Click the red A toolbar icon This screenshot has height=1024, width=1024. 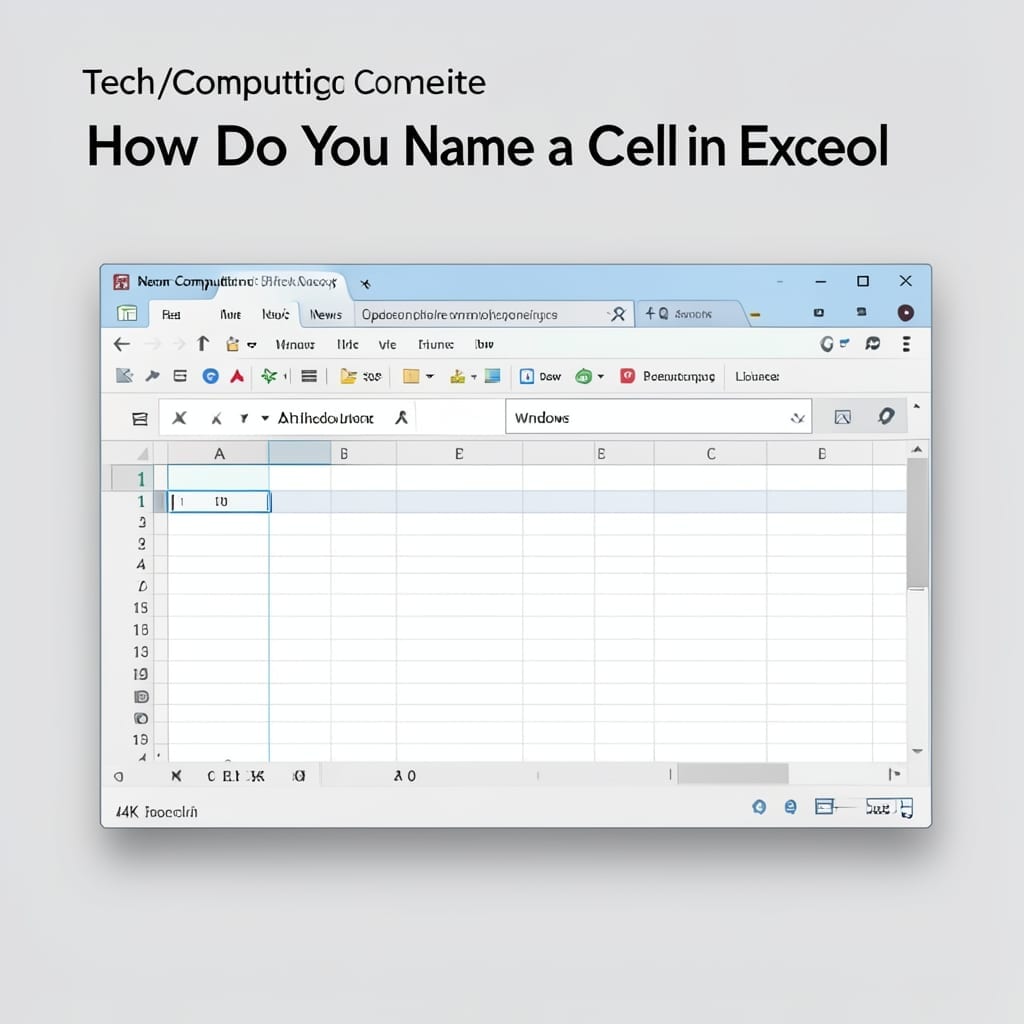pos(236,376)
